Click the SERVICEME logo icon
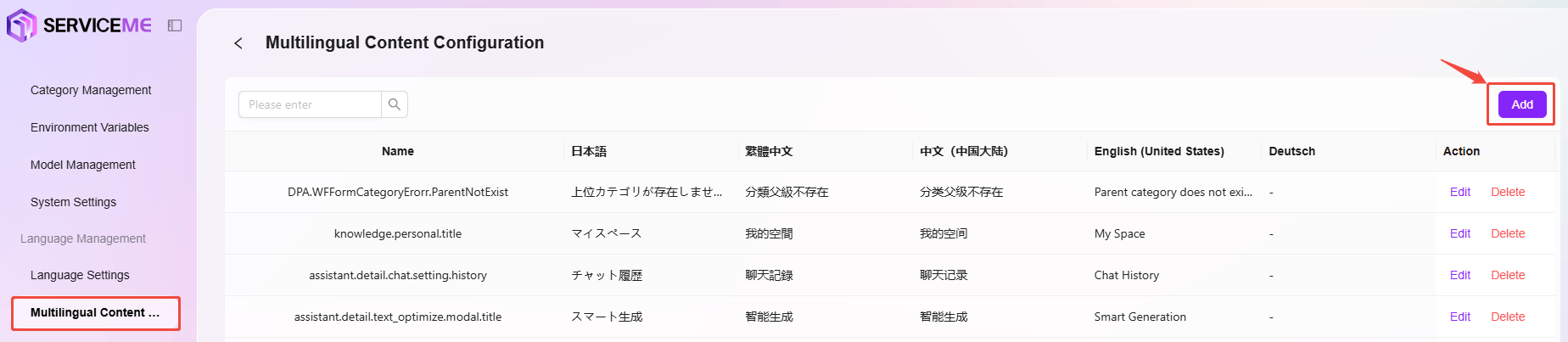This screenshot has width=1568, height=342. 21,25
